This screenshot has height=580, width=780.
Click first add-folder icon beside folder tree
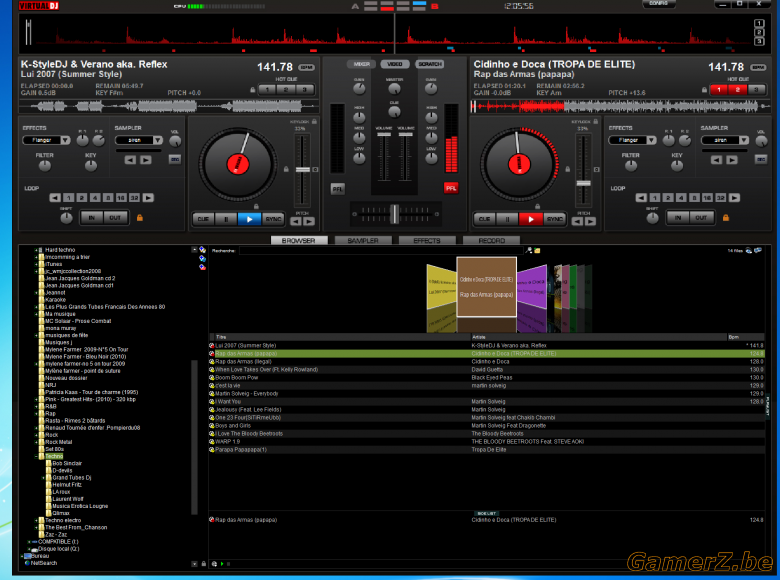(x=202, y=250)
